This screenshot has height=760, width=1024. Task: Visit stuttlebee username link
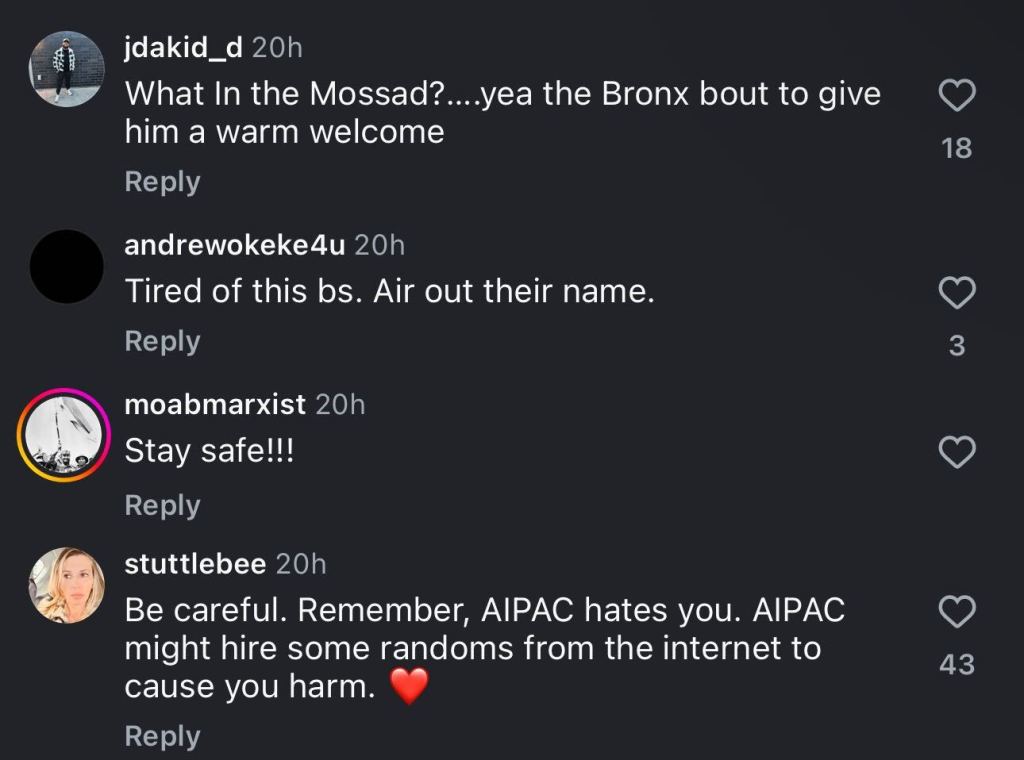pos(195,564)
